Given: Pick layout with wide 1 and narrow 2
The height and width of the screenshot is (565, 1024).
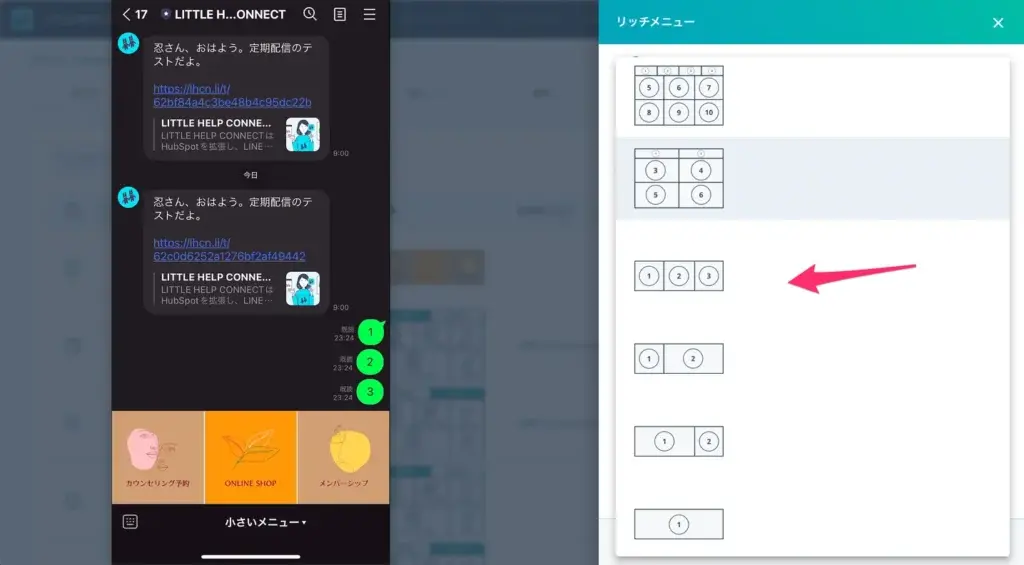Looking at the screenshot, I should click(678, 441).
